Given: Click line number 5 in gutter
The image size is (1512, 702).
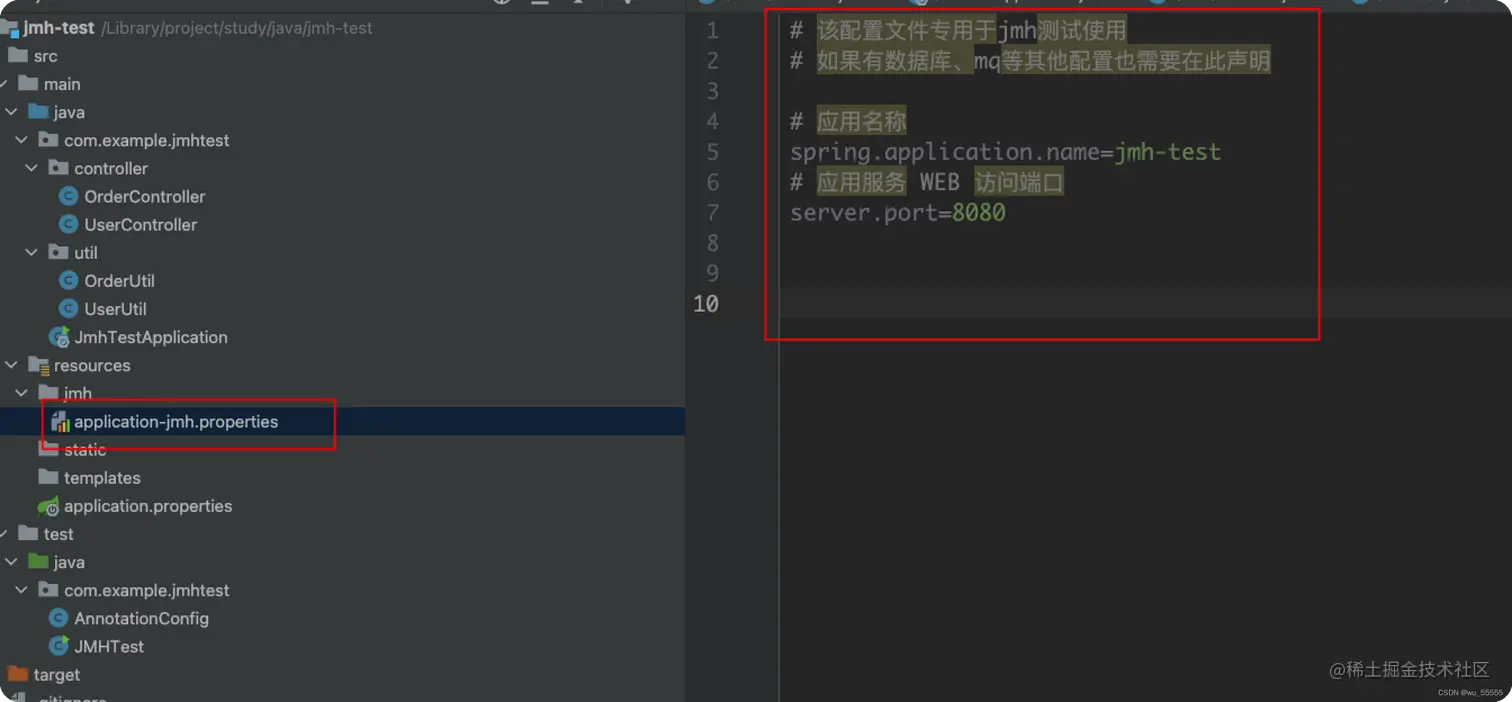Looking at the screenshot, I should [712, 152].
